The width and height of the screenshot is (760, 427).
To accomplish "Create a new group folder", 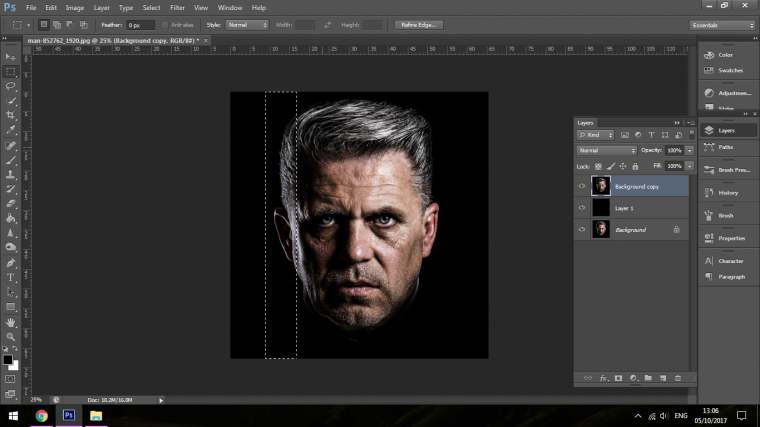I will point(648,378).
